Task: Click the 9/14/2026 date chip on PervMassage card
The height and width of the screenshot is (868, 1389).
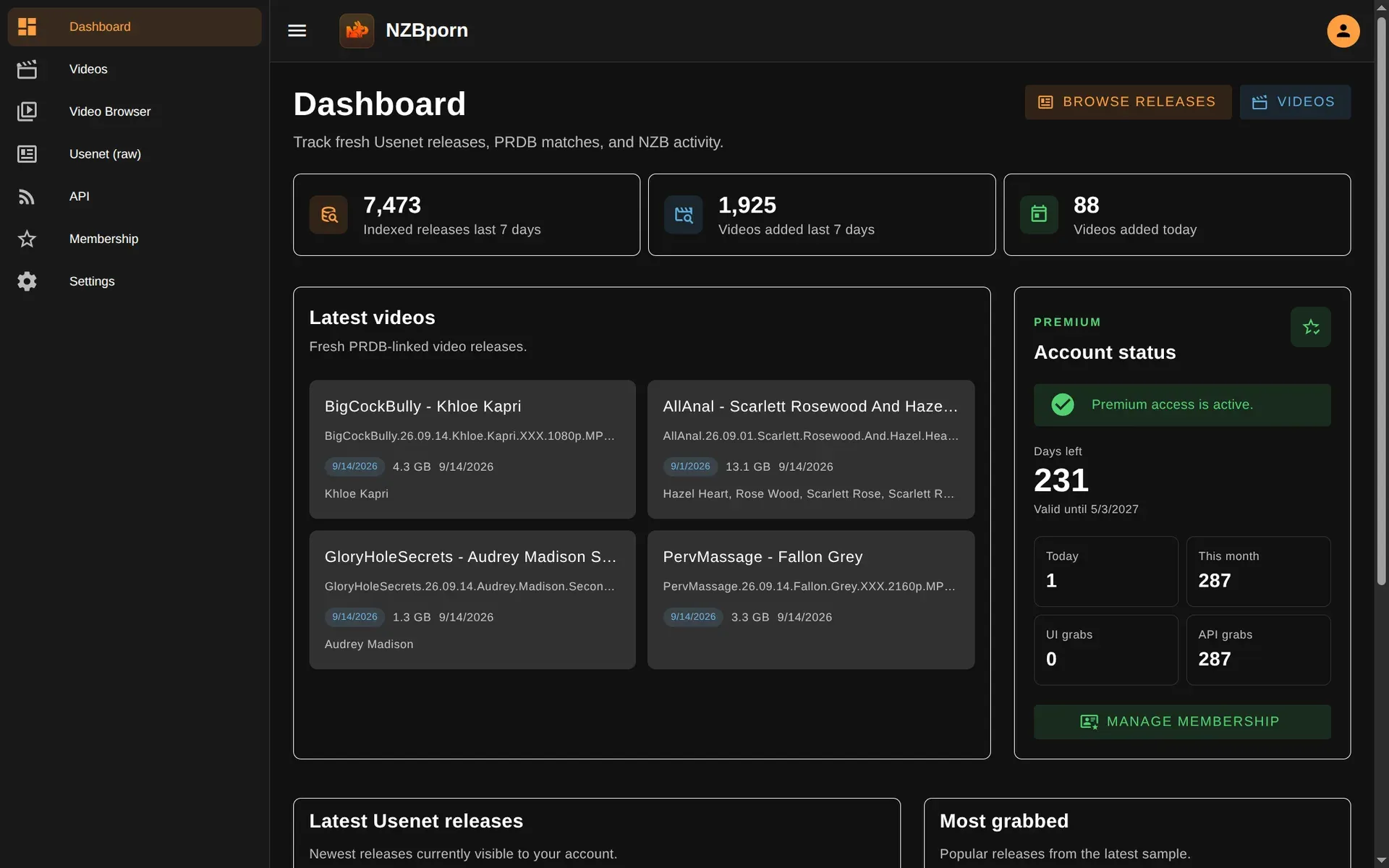Action: (693, 617)
